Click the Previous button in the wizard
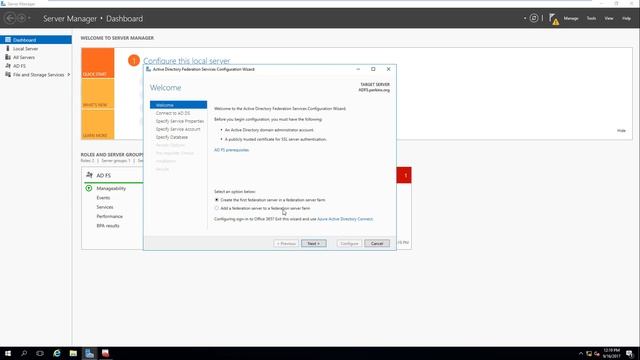The height and width of the screenshot is (360, 640). (286, 243)
